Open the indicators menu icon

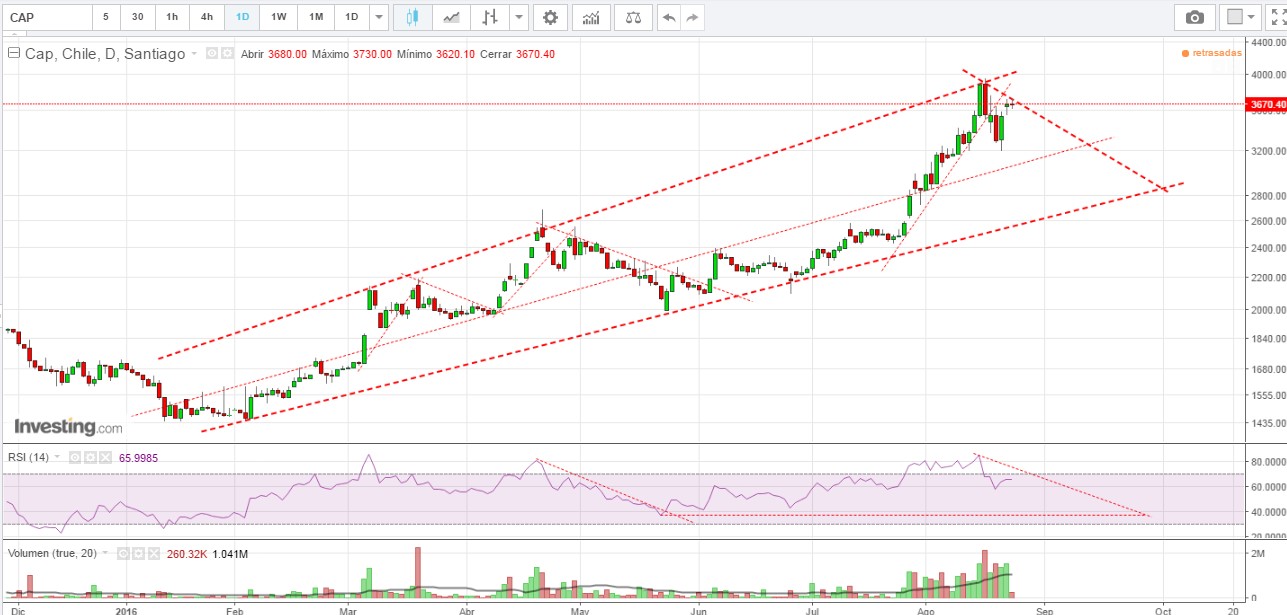point(592,17)
